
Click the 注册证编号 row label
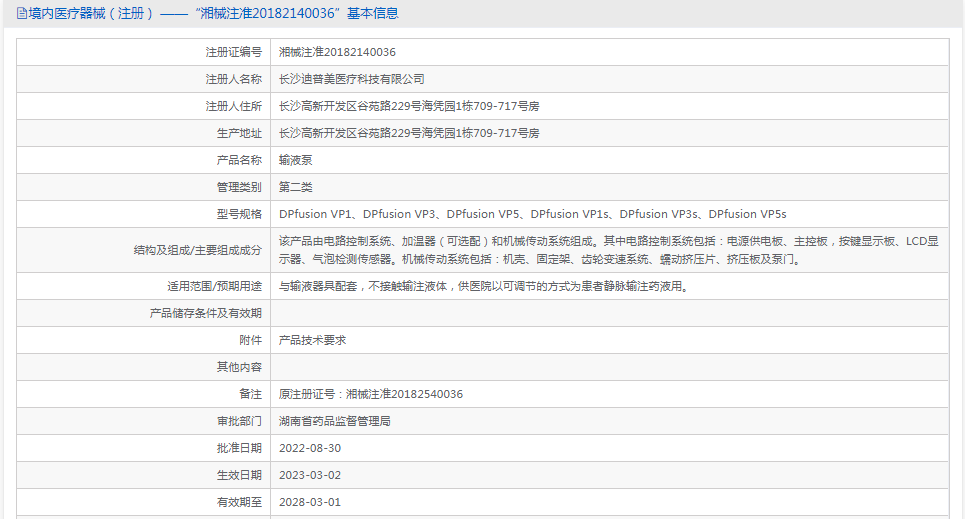pyautogui.click(x=233, y=52)
